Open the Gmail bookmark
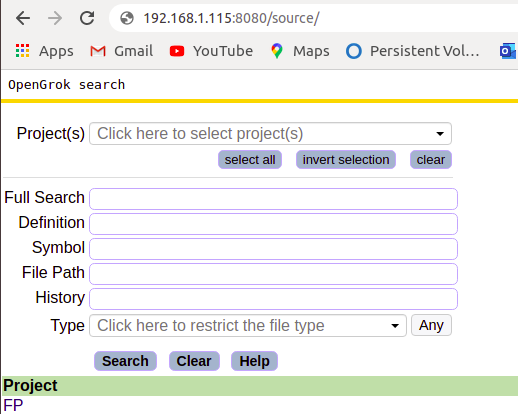The height and width of the screenshot is (414, 518). 121,51
